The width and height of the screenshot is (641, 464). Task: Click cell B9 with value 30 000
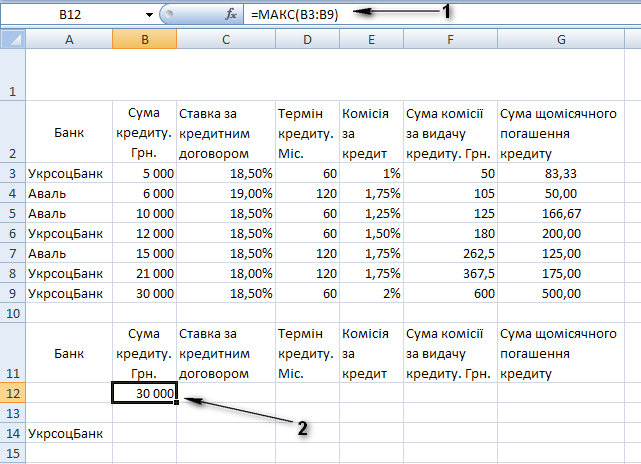(x=144, y=294)
